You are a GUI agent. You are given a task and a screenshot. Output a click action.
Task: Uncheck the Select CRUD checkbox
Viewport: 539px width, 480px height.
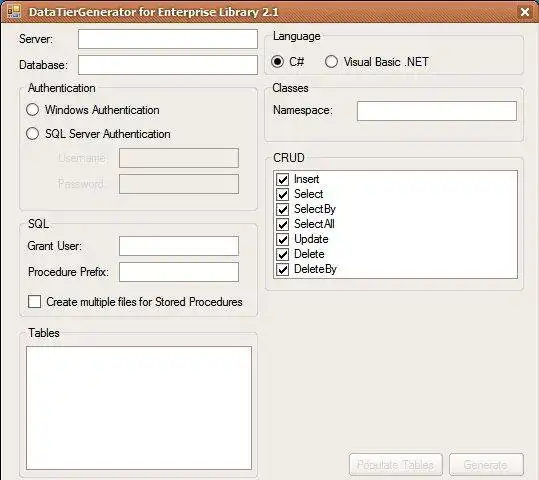click(283, 194)
